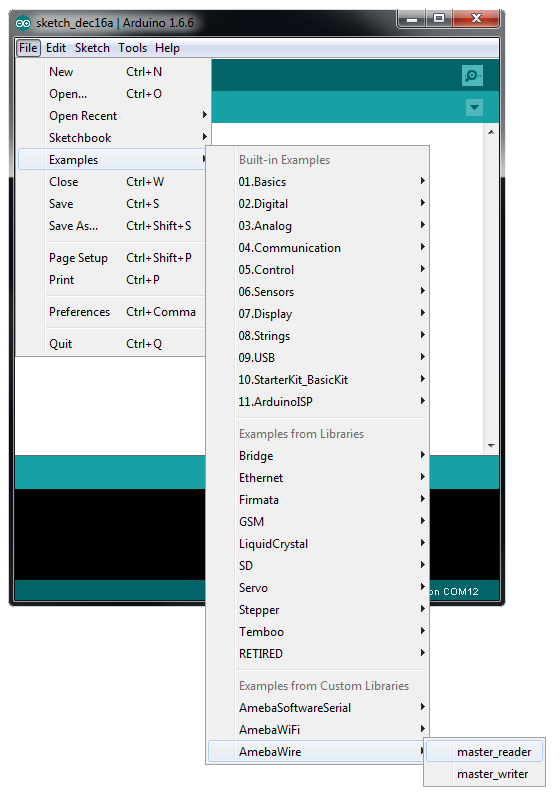The image size is (560, 798).
Task: Choose Save As... in File menu
Action: (112, 225)
